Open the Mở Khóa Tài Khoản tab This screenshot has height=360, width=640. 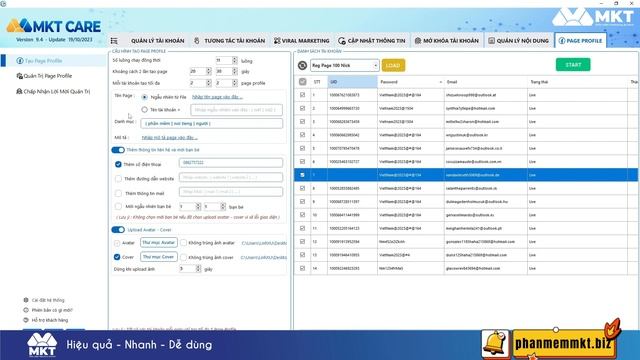447,41
